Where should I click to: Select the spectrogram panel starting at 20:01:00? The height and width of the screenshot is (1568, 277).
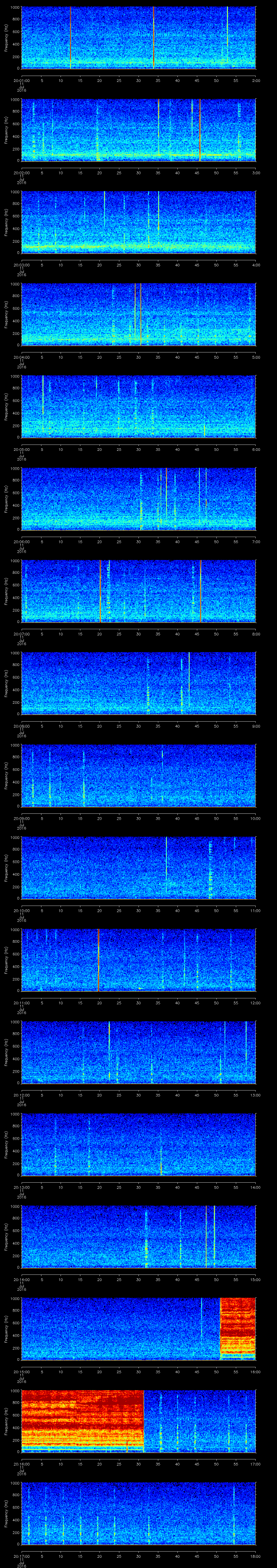point(139,38)
